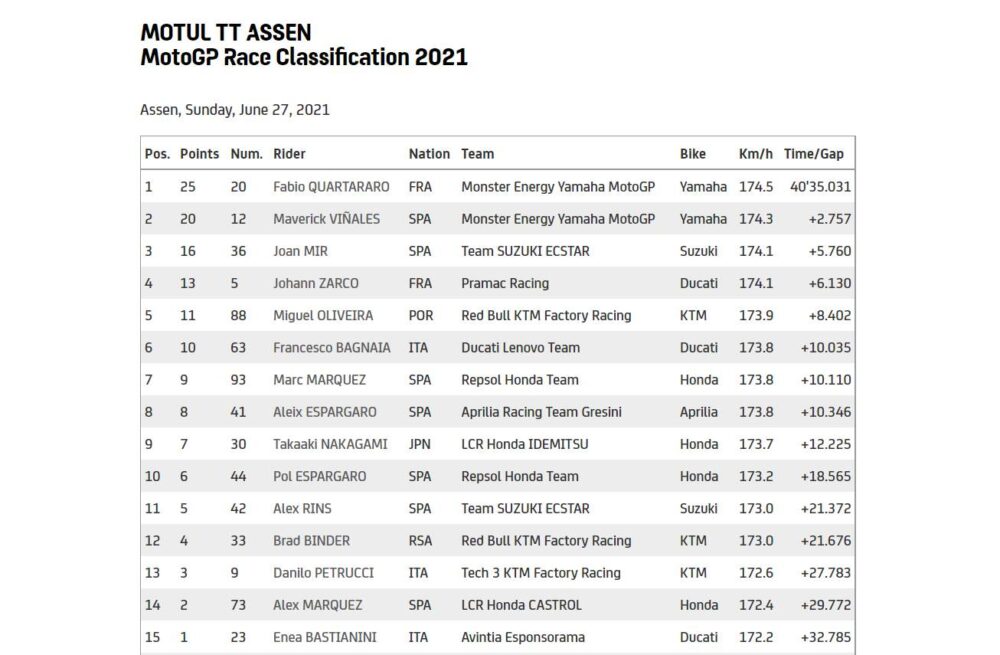Click the Pos. column header
Screen dimensions: 1000x655
point(157,154)
